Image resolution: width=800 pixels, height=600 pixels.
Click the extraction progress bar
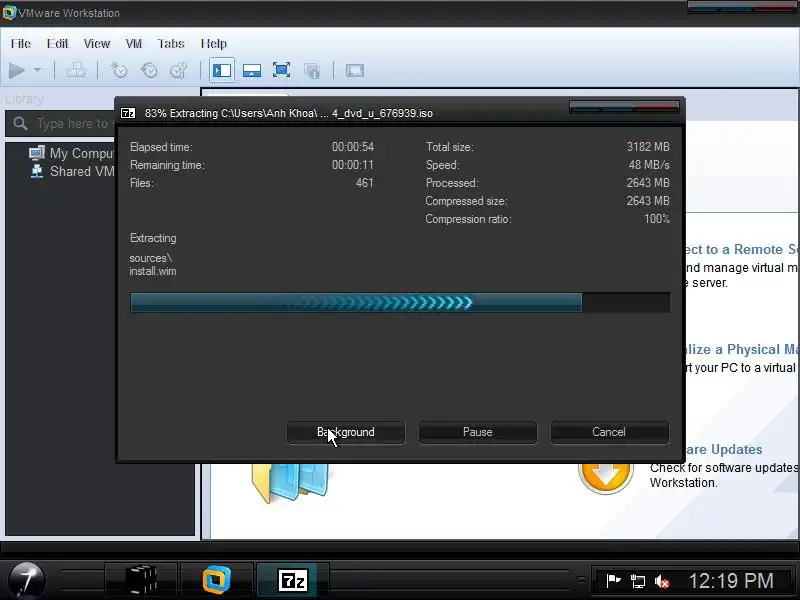(400, 303)
